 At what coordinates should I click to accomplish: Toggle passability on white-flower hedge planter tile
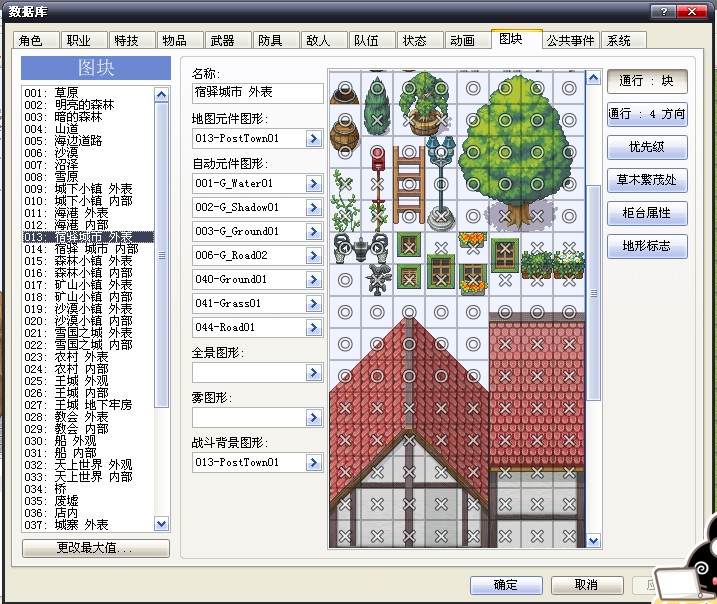569,264
